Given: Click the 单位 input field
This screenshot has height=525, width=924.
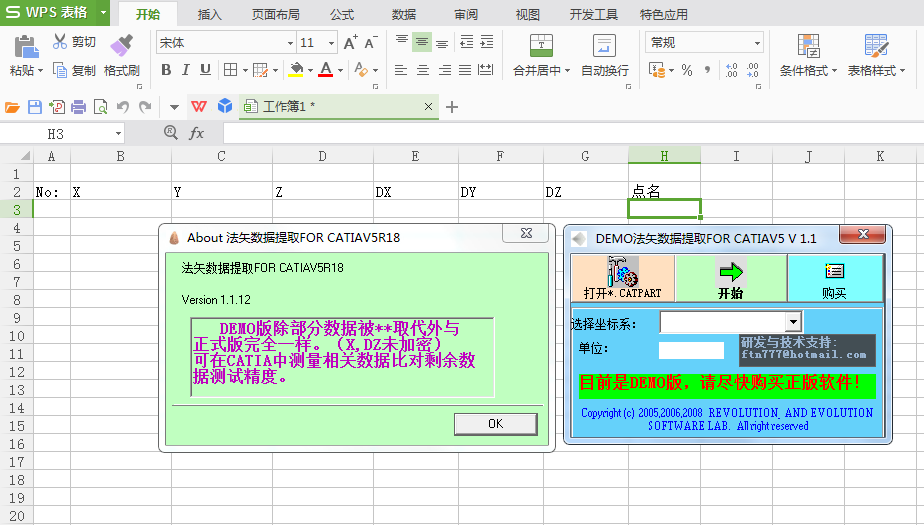Looking at the screenshot, I should pyautogui.click(x=691, y=350).
